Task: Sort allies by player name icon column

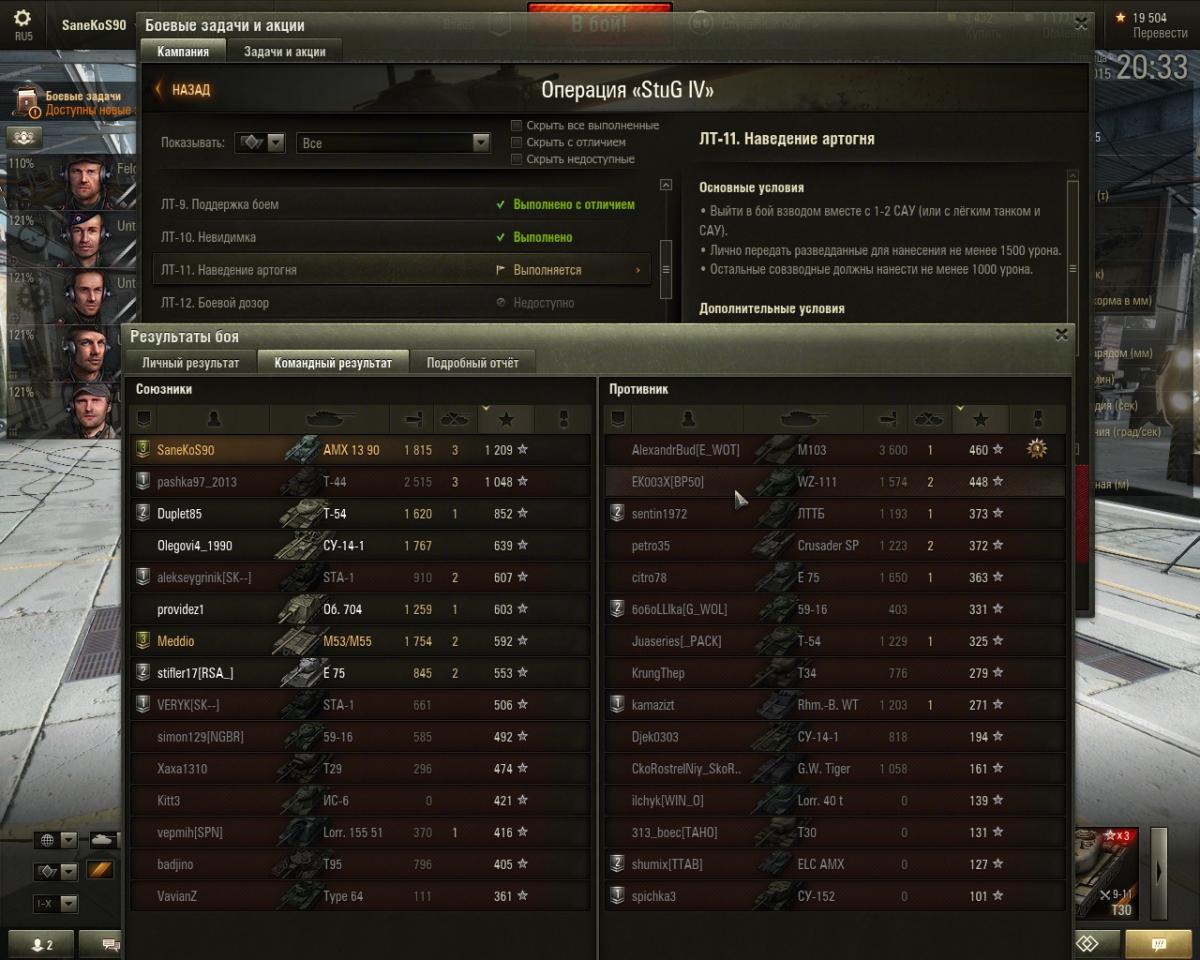Action: 213,419
